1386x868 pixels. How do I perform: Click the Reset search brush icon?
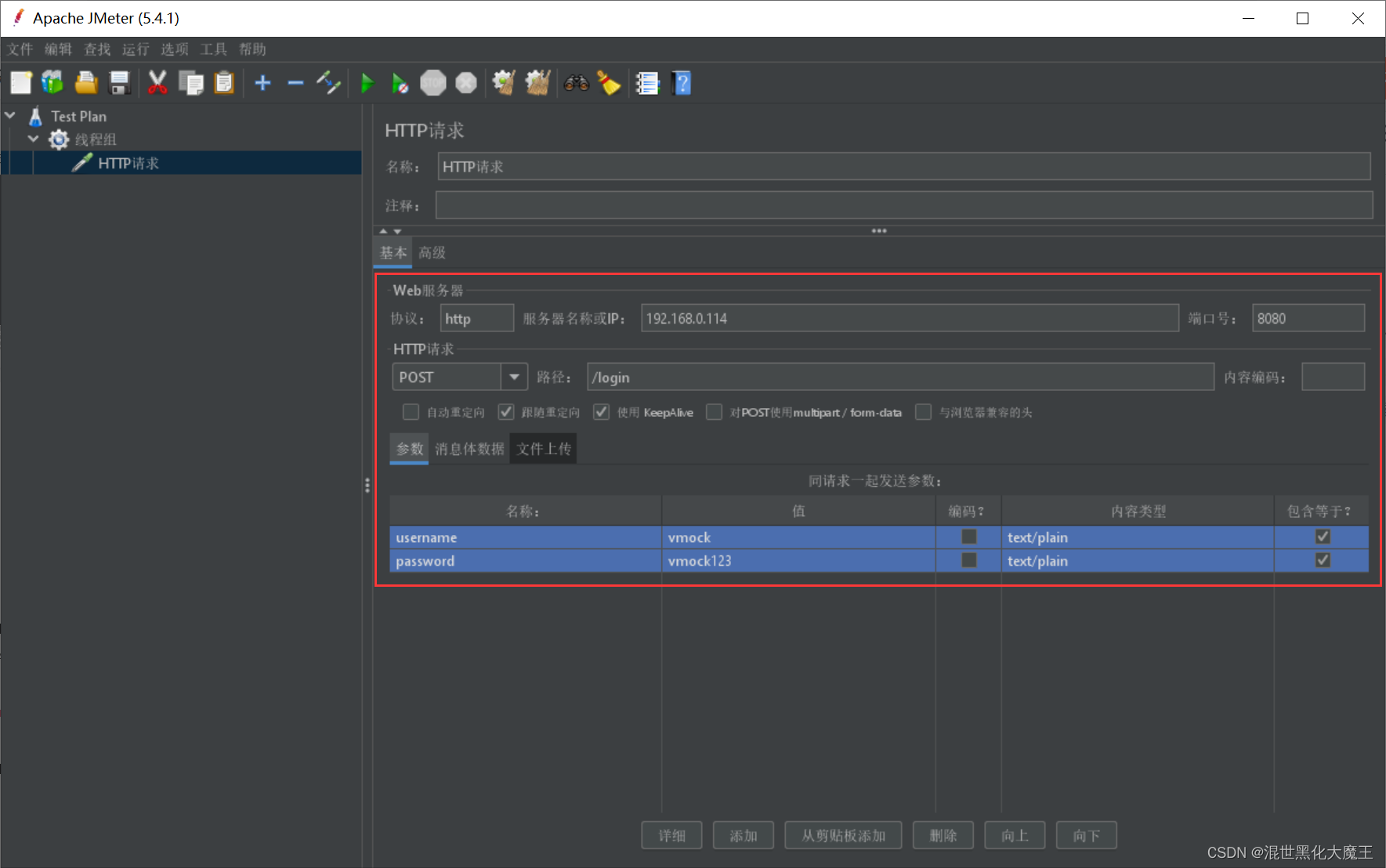tap(609, 82)
